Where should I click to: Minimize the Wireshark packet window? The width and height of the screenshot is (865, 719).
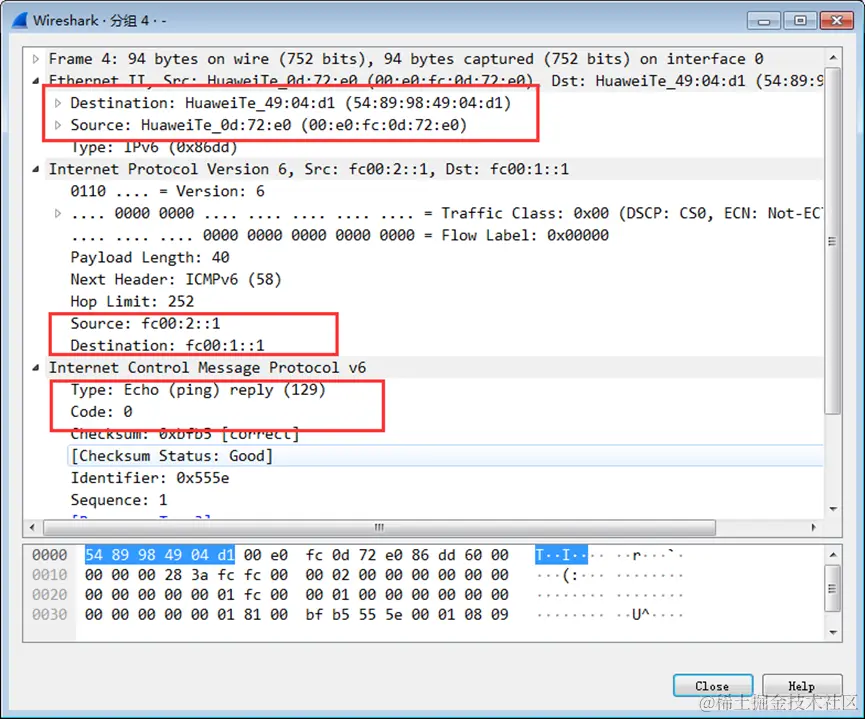click(x=764, y=21)
